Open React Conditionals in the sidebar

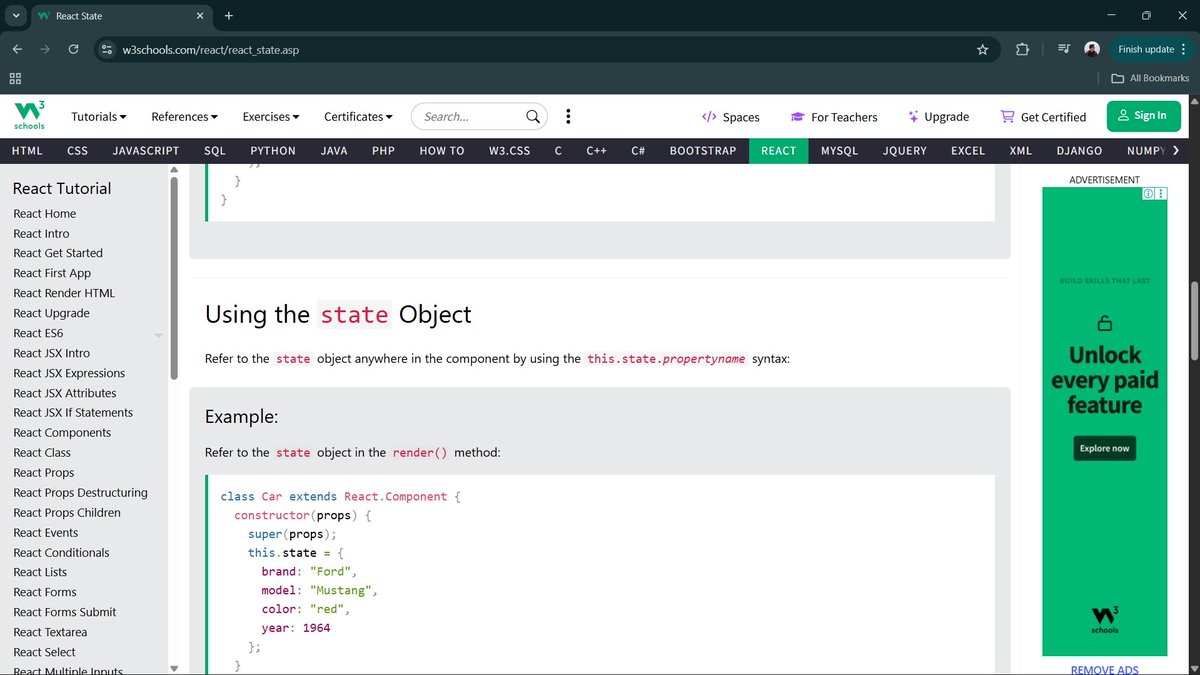coord(61,552)
